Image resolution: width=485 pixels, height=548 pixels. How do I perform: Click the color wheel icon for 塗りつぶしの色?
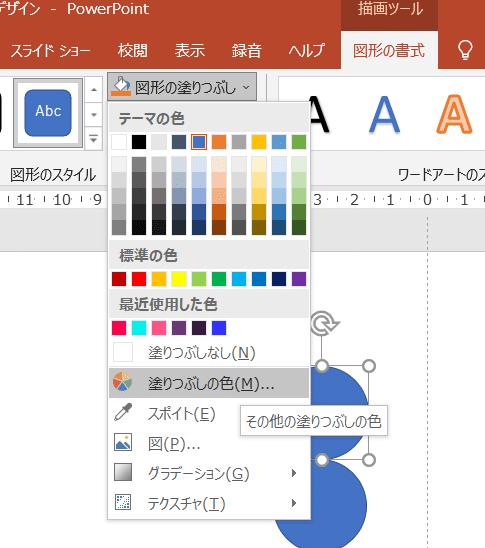[x=123, y=381]
